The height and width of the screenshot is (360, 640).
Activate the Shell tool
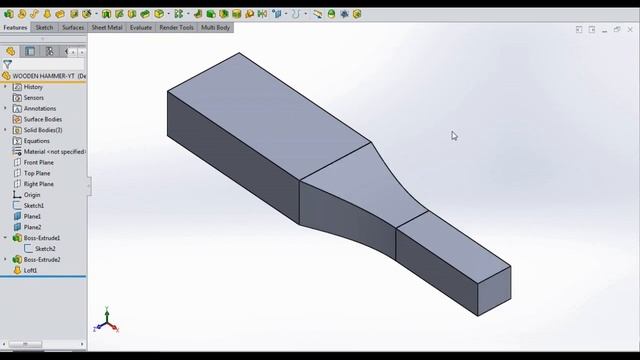point(224,14)
